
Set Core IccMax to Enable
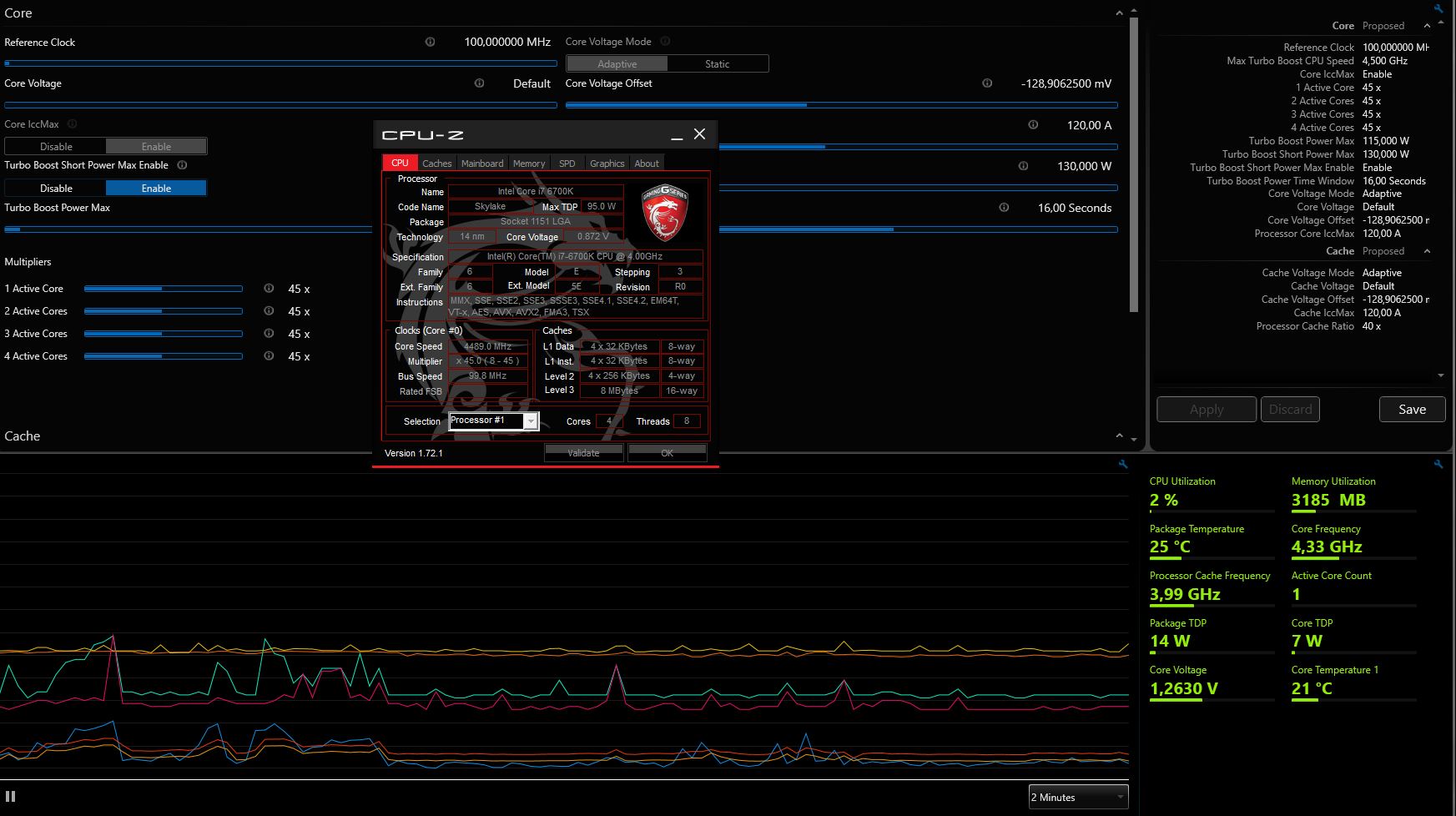coord(156,147)
